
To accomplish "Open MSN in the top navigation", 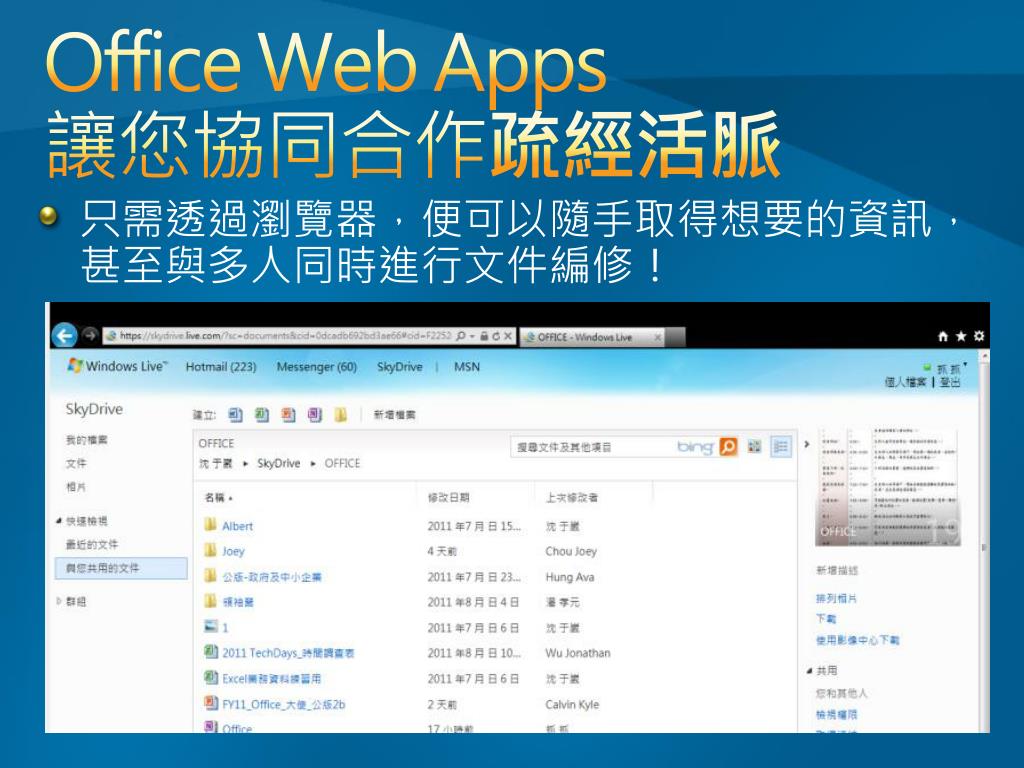I will [467, 367].
